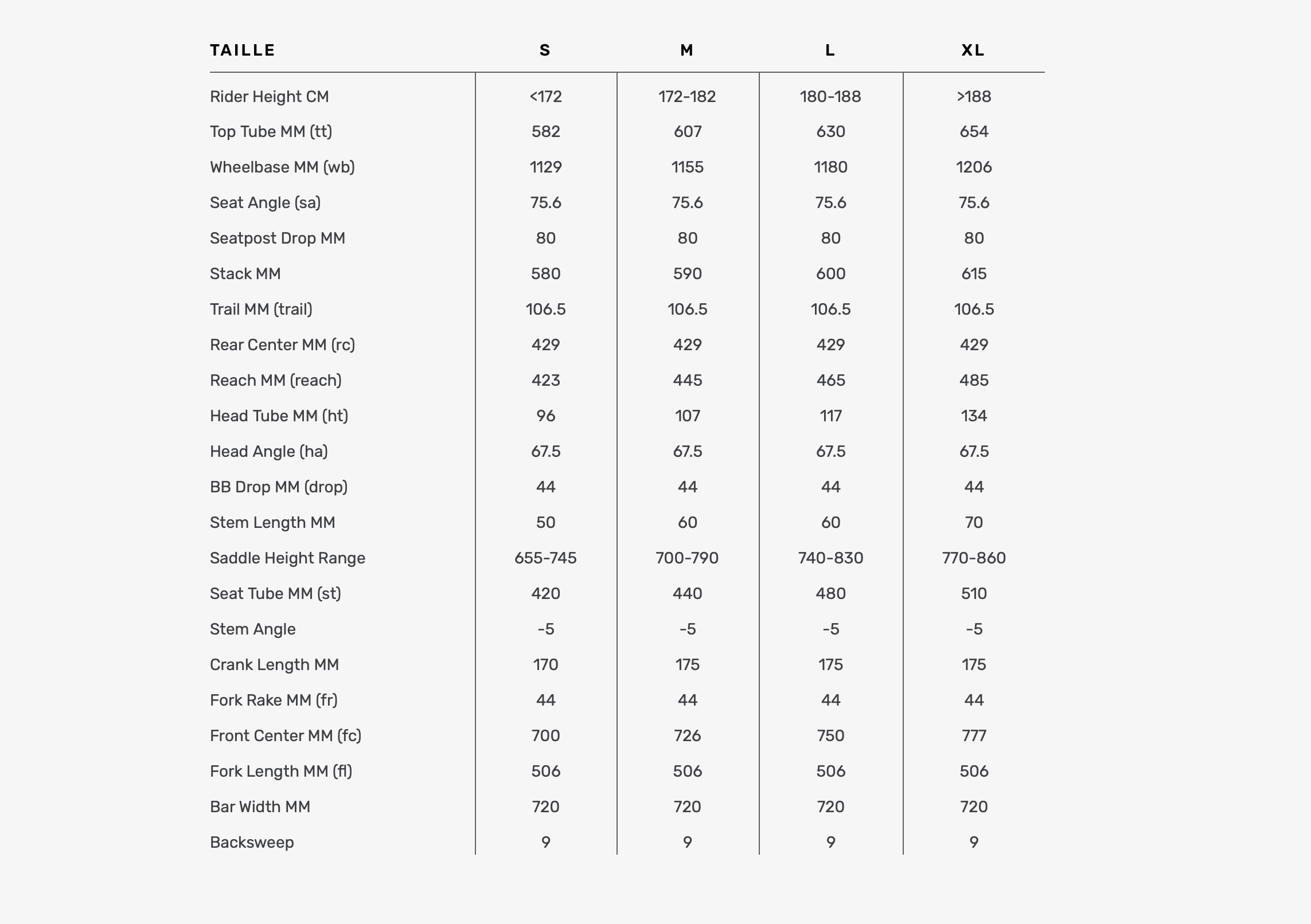Click the Front Center value 726
The width and height of the screenshot is (1311, 924).
[687, 736]
